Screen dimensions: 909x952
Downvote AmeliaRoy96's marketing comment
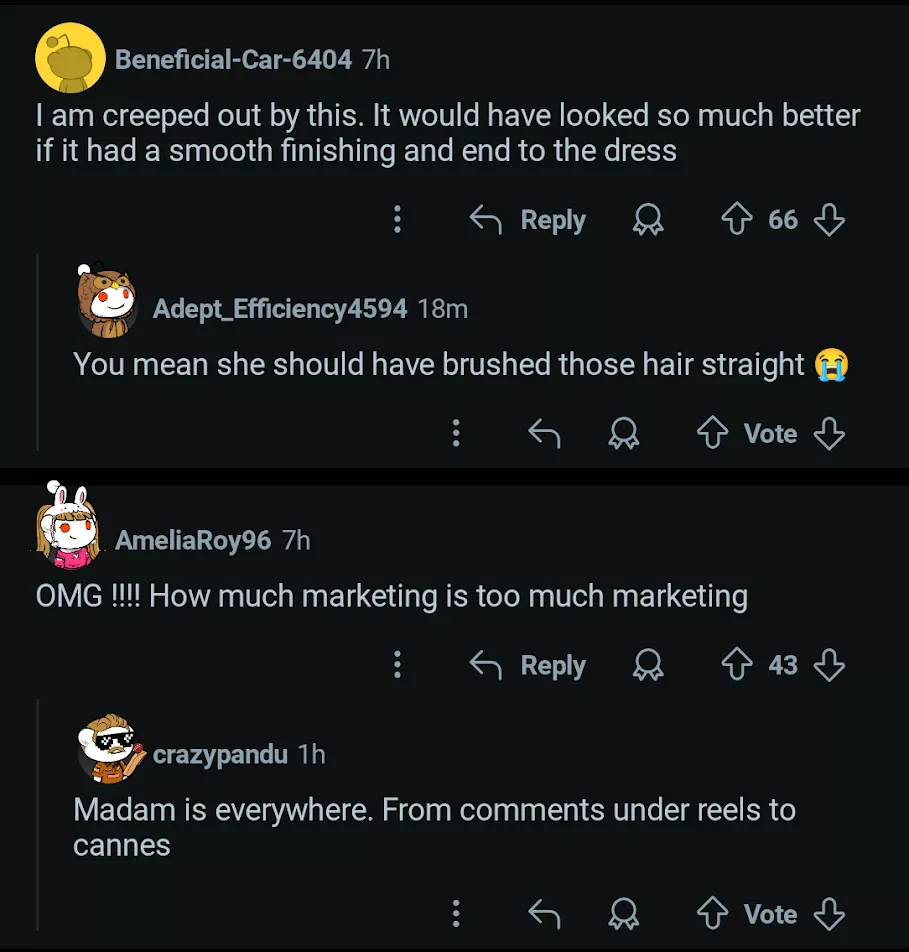(x=829, y=666)
